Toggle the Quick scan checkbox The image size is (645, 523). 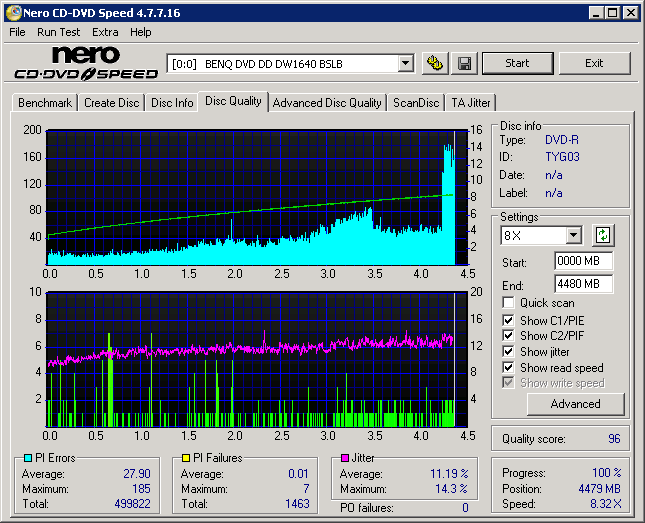pyautogui.click(x=508, y=303)
